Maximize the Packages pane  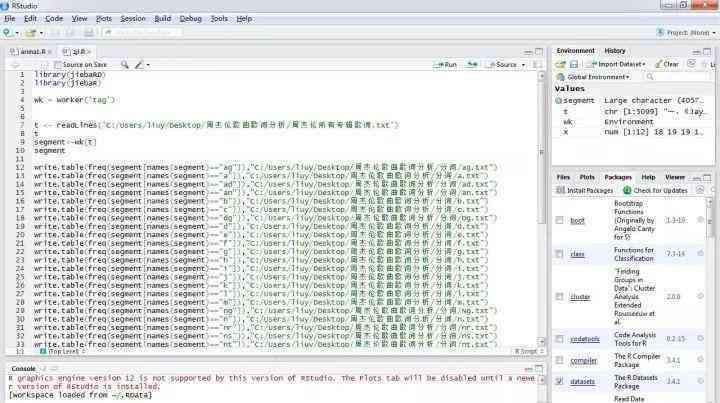[707, 178]
